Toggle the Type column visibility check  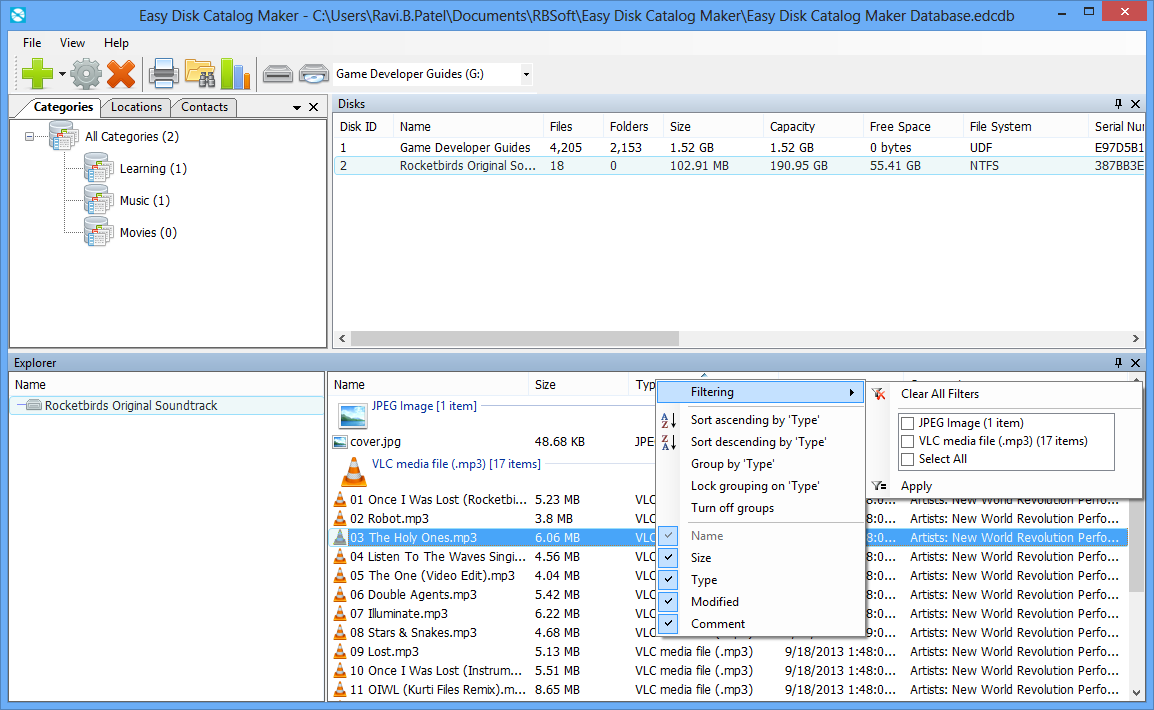668,580
